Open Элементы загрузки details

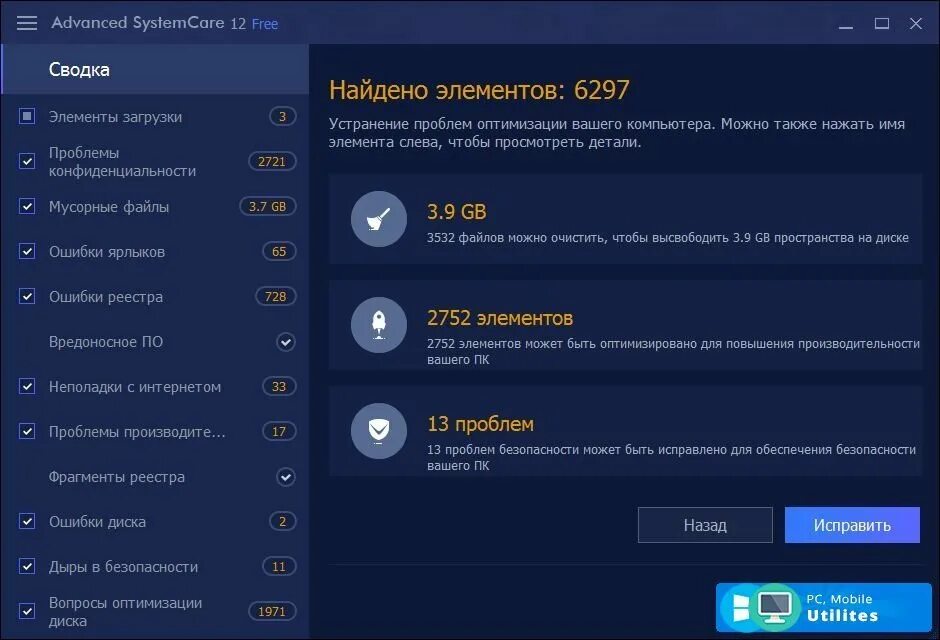pos(115,117)
